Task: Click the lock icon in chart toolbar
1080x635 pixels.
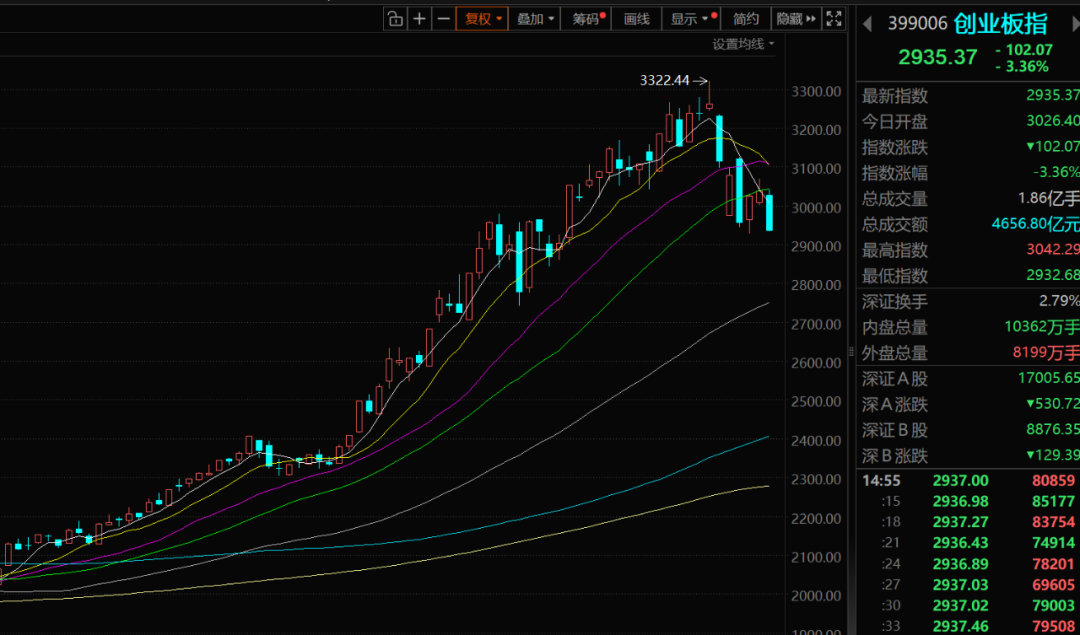Action: [x=395, y=18]
